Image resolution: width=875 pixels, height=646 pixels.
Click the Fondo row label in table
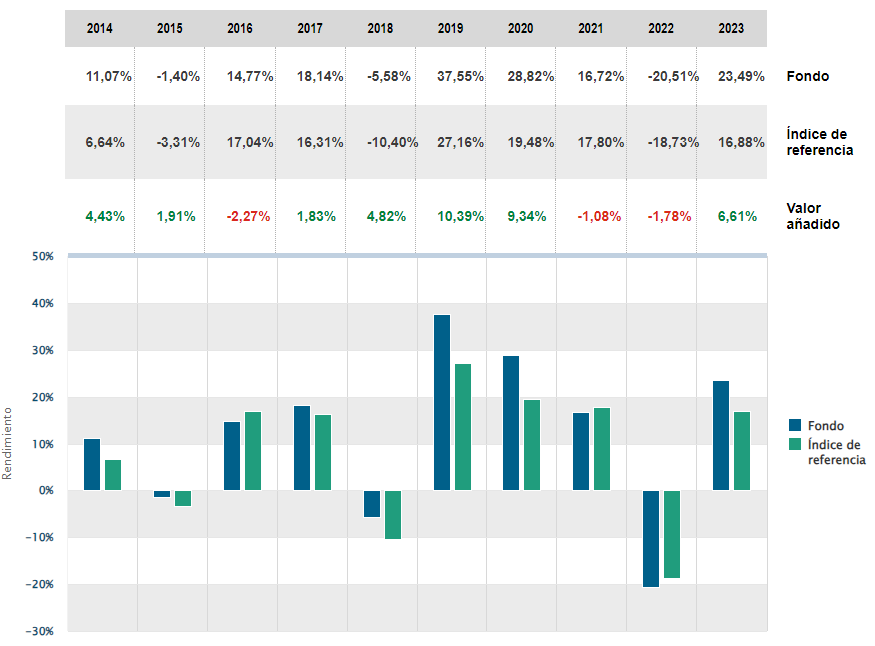point(807,76)
